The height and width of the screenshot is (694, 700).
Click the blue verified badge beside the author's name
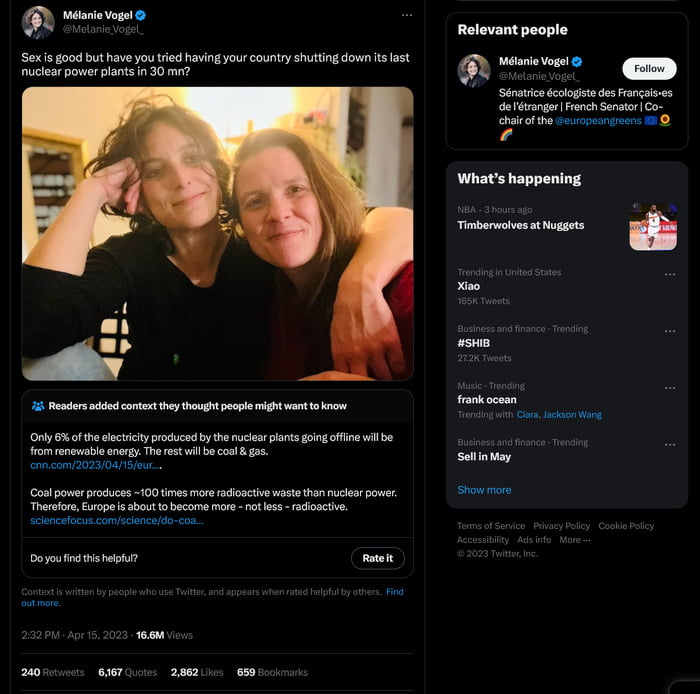pos(141,16)
